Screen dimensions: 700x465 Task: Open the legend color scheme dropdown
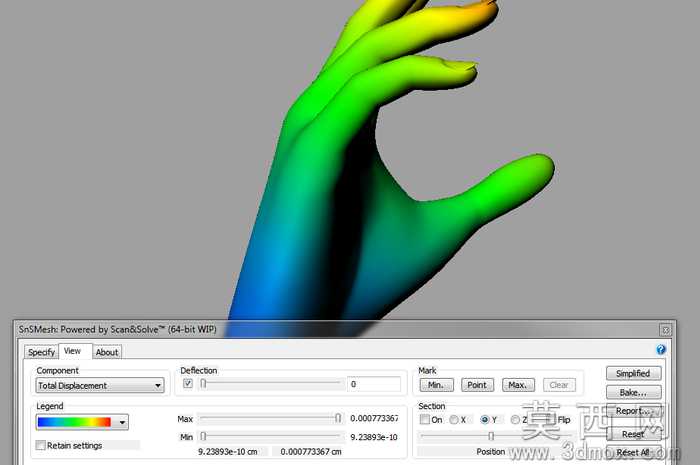pyautogui.click(x=121, y=422)
